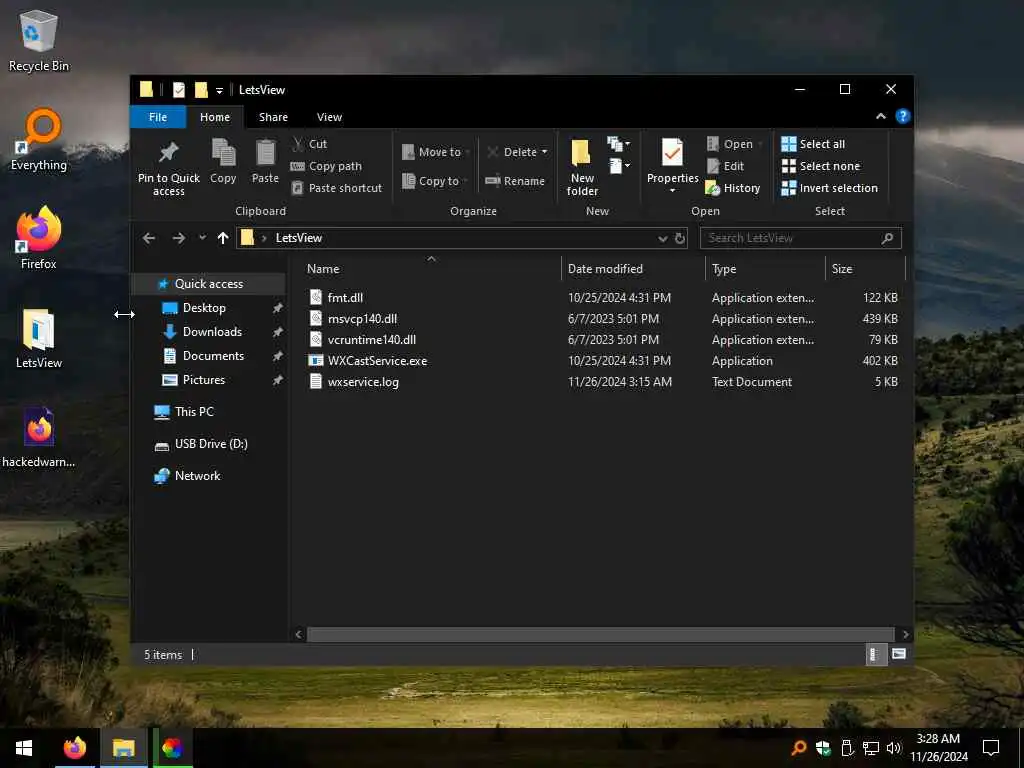Open the File menu tab
This screenshot has height=768, width=1024.
coord(158,117)
